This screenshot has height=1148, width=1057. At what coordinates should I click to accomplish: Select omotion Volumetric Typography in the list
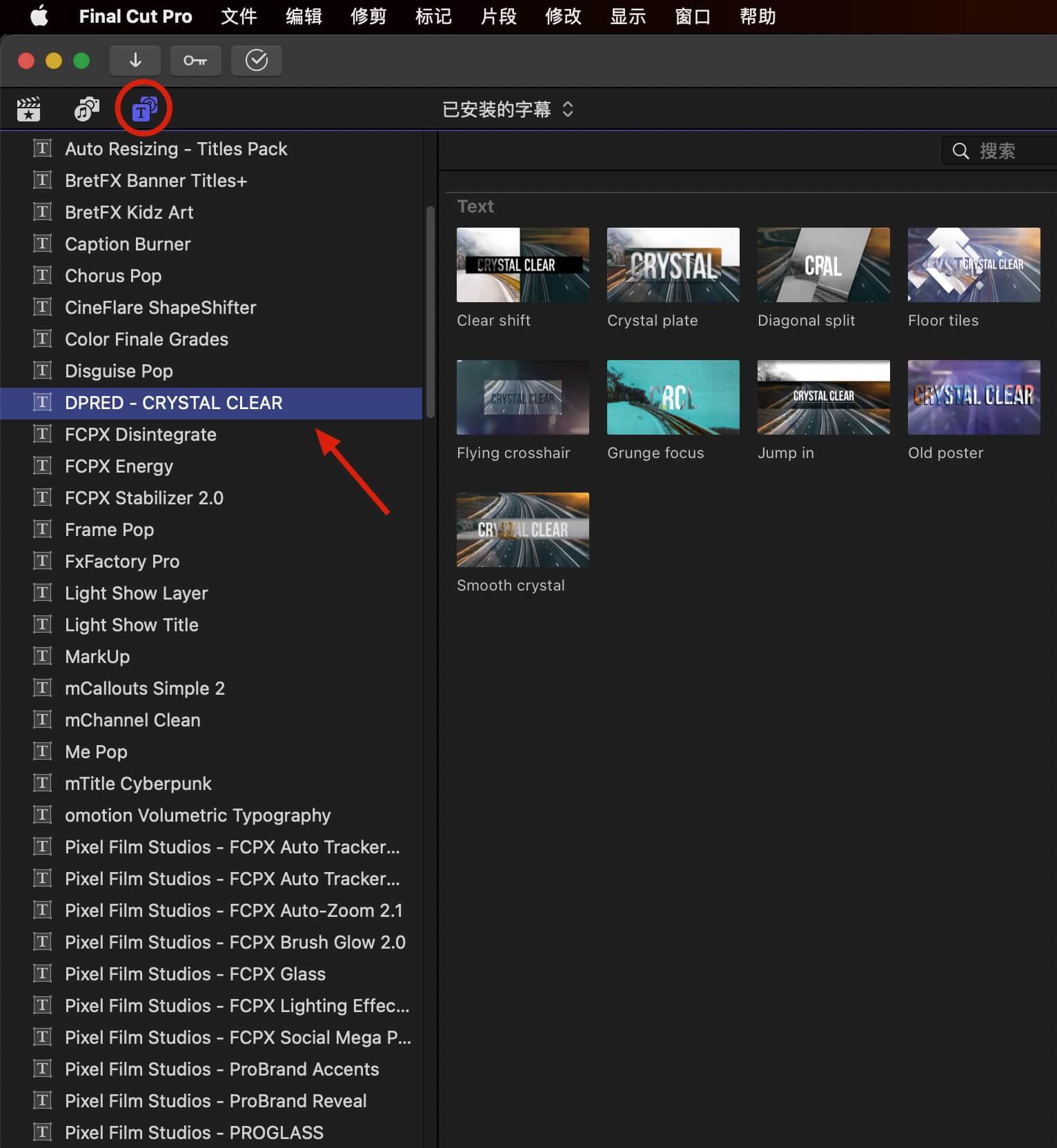point(211,815)
